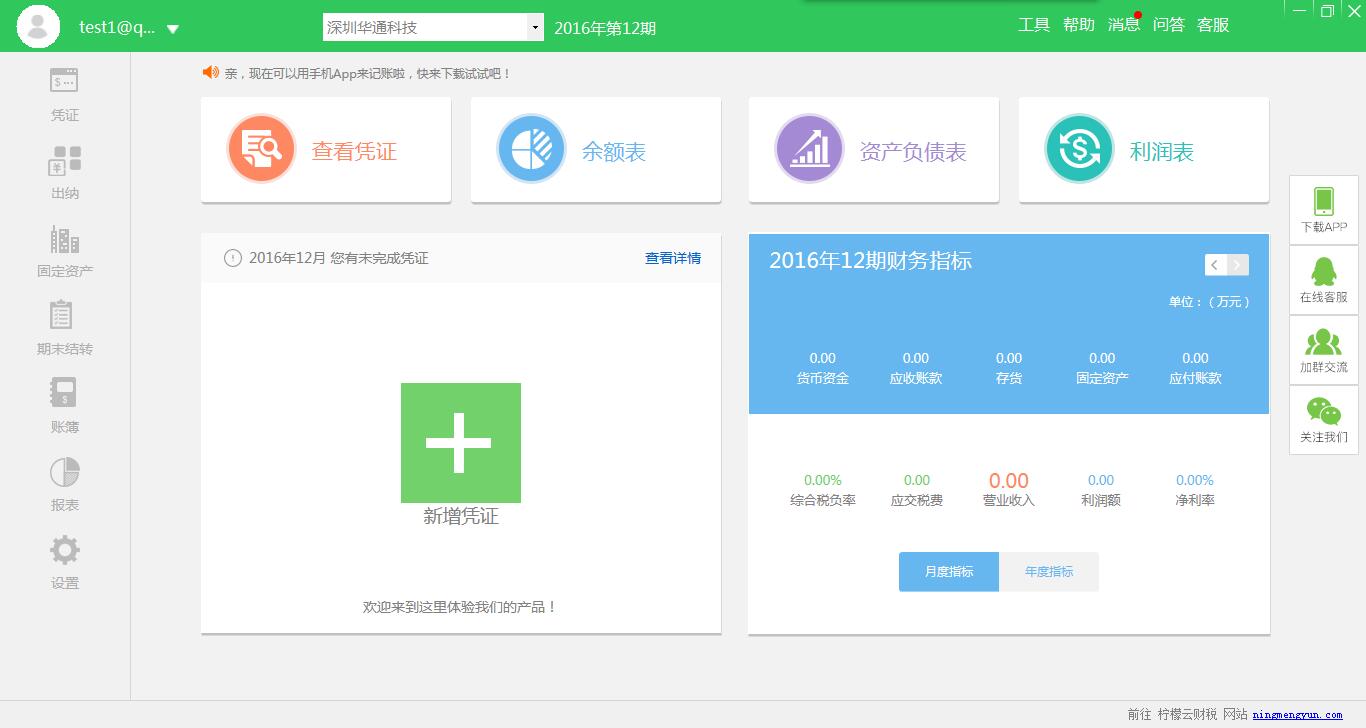Open the ningmengyun.com website link

(1300, 714)
